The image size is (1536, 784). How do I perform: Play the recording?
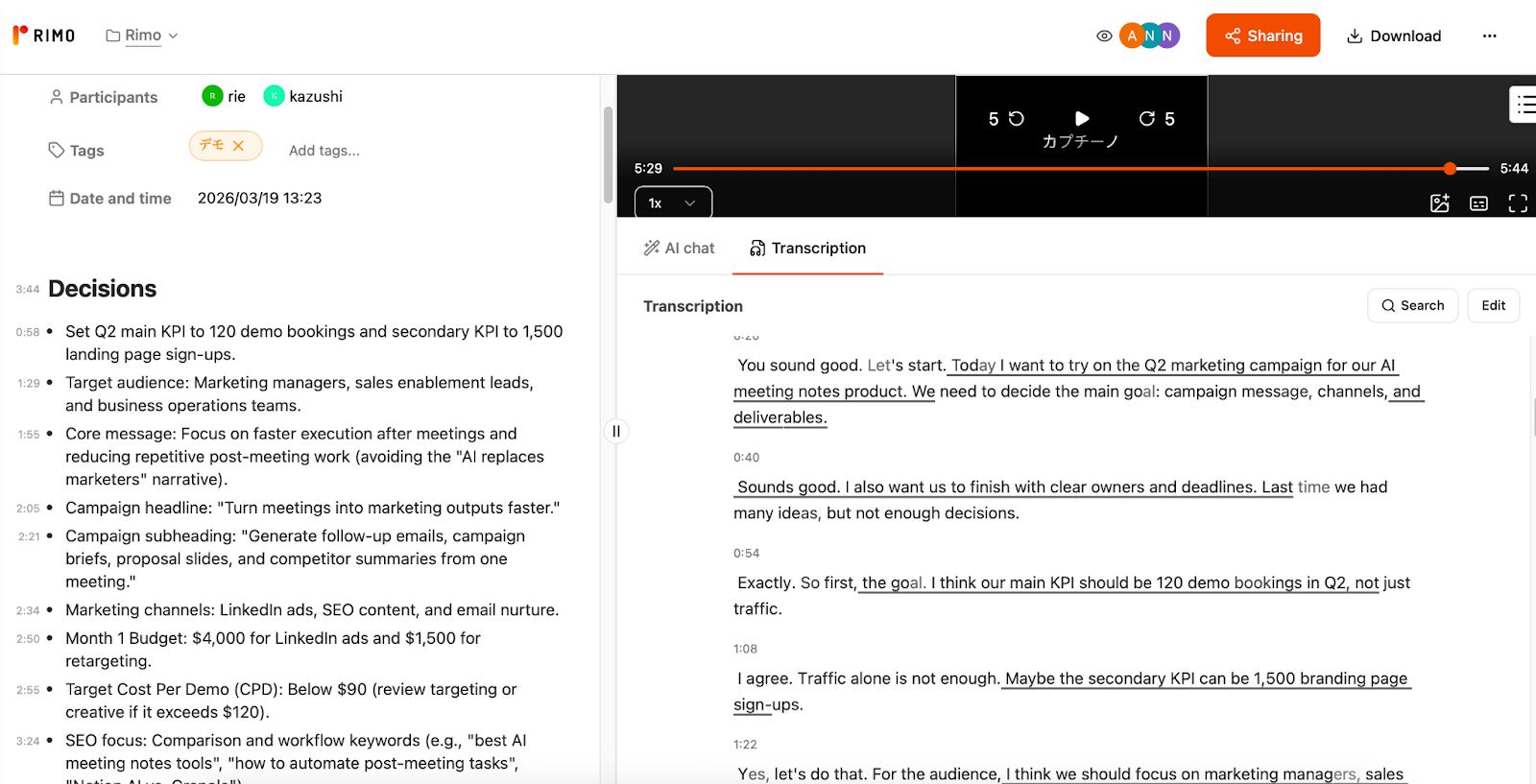(x=1082, y=119)
